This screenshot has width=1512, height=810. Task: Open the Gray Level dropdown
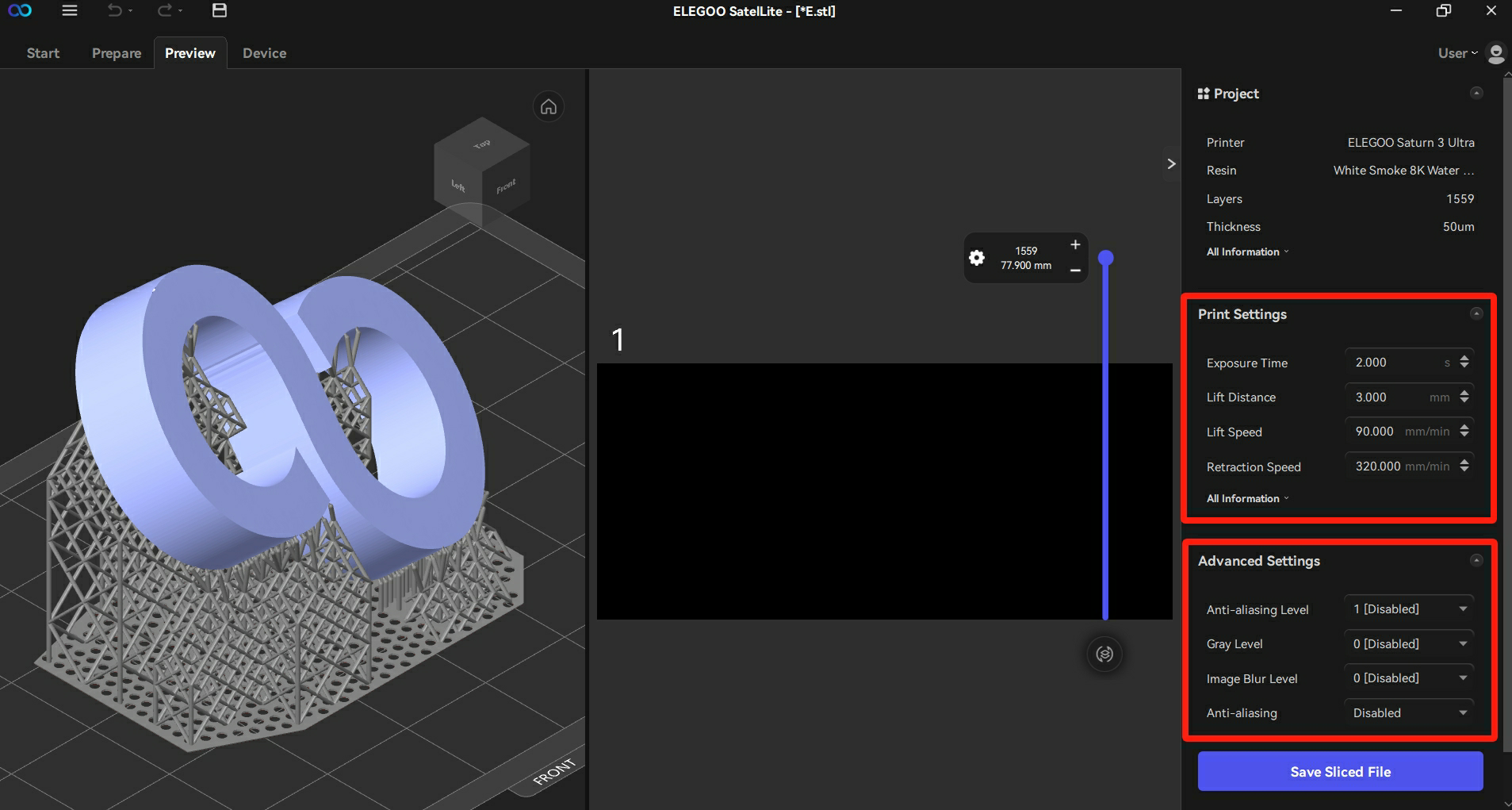[x=1409, y=643]
